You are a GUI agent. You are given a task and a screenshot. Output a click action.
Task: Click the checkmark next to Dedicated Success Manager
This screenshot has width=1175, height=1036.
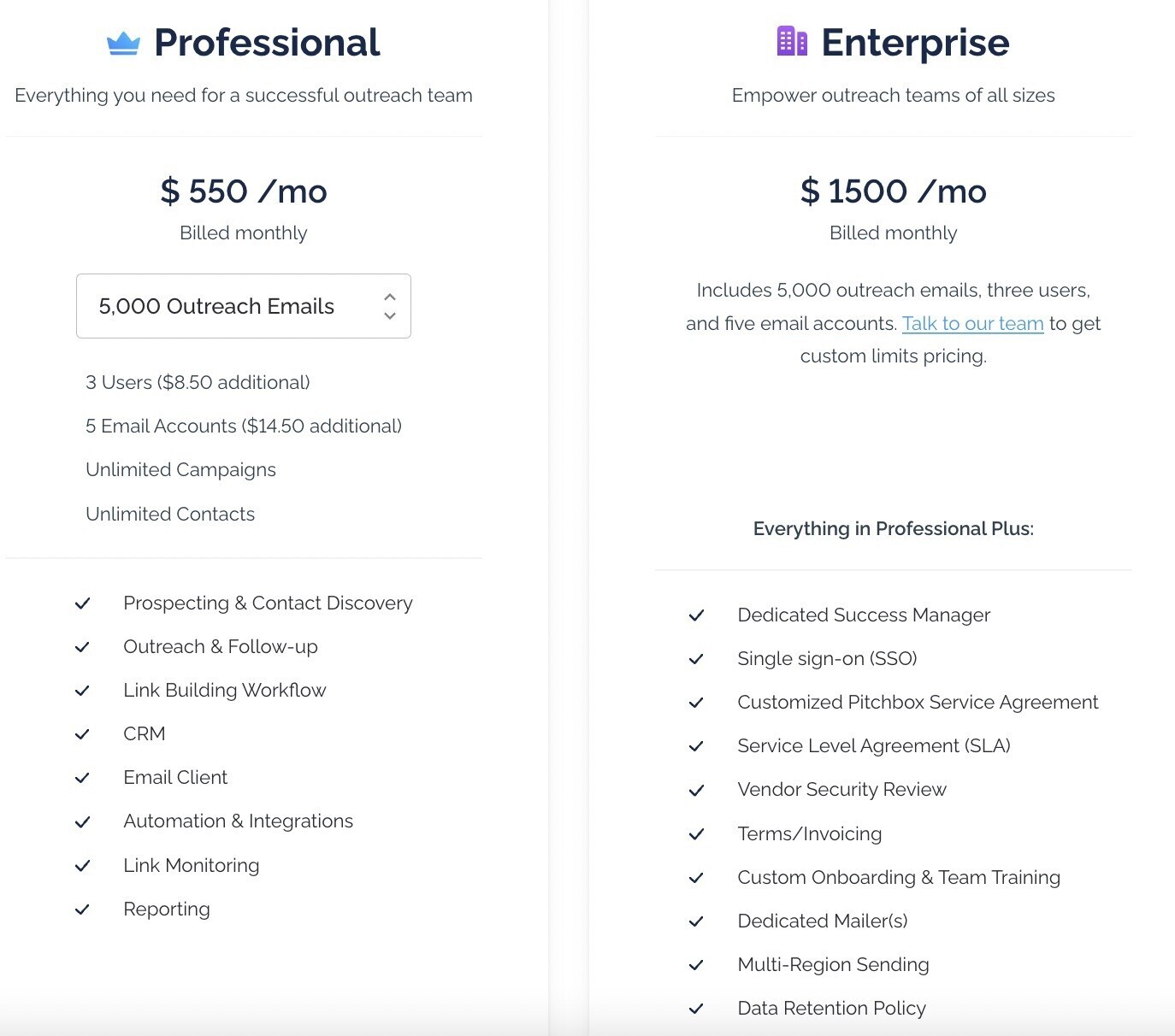[x=697, y=615]
